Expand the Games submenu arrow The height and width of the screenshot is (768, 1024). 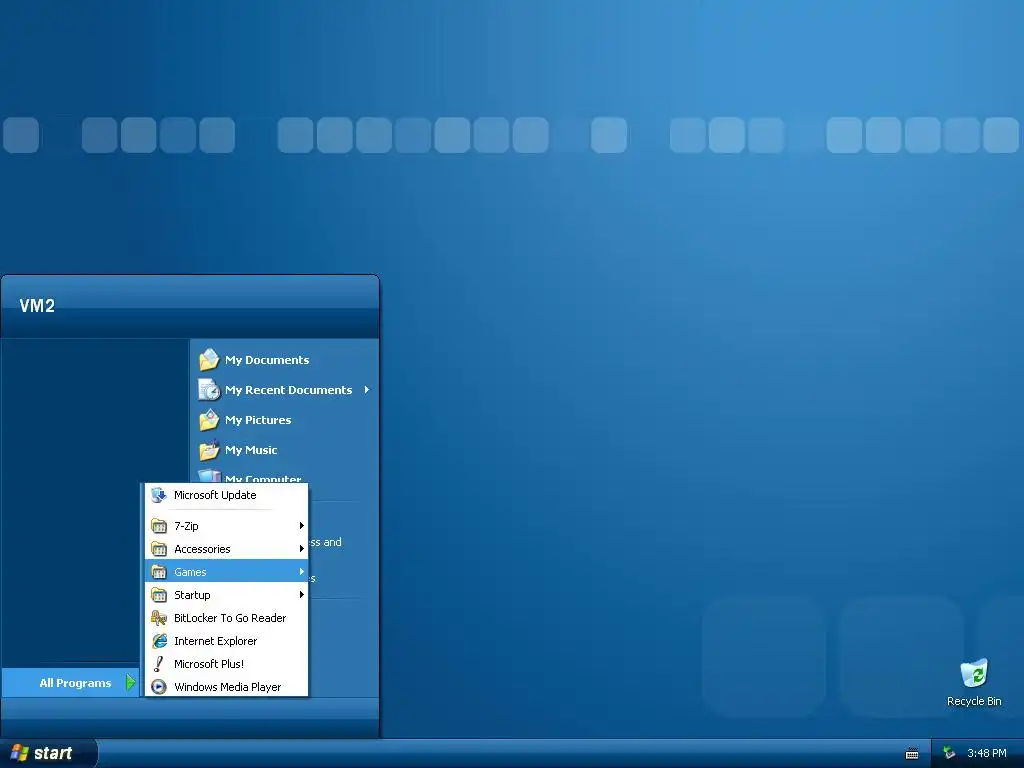coord(302,572)
